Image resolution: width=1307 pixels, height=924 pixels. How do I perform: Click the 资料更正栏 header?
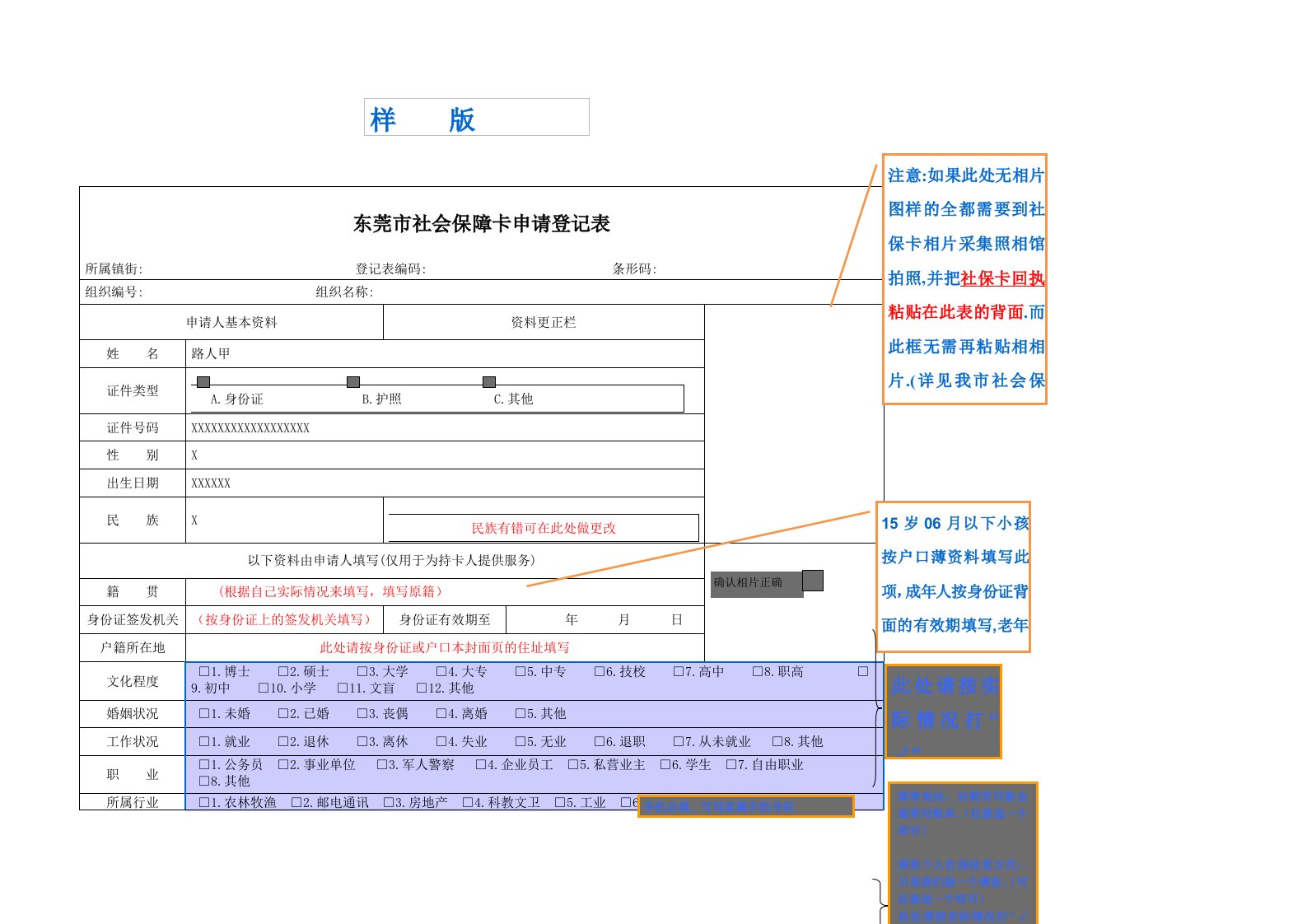coord(544,323)
